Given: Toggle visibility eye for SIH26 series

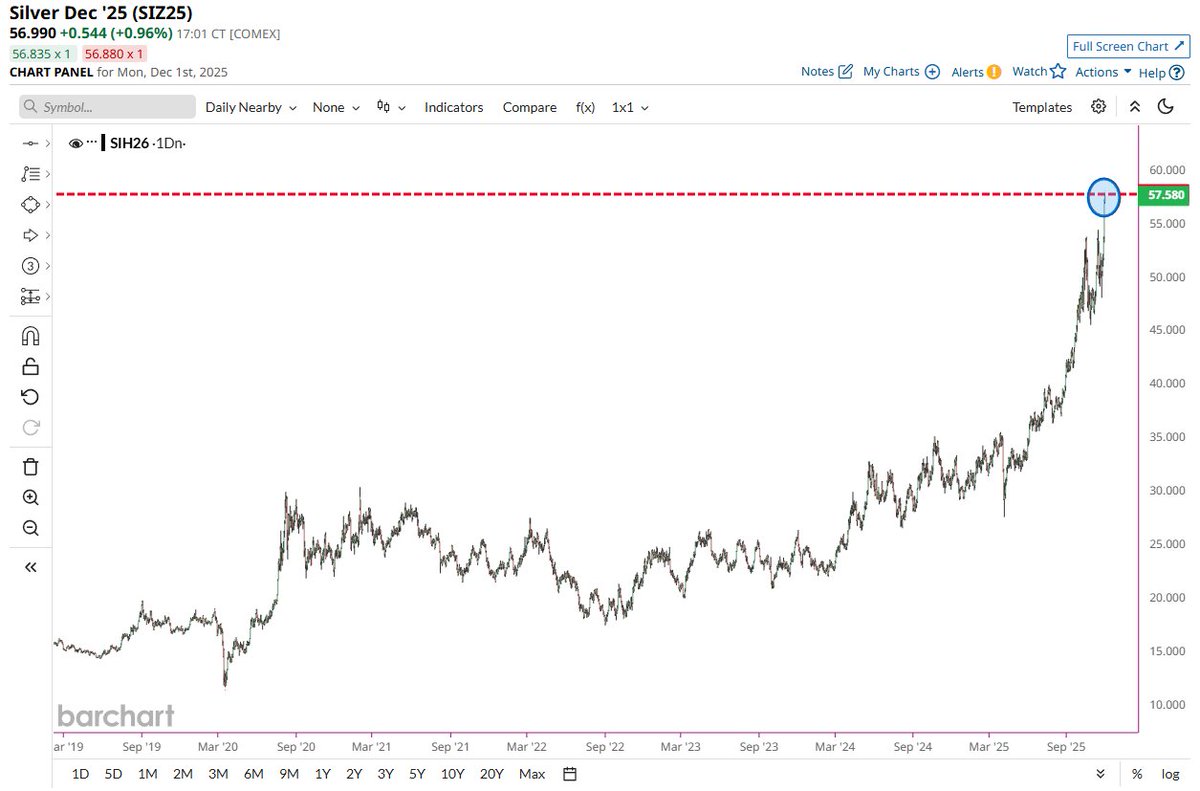Looking at the screenshot, I should pyautogui.click(x=75, y=144).
